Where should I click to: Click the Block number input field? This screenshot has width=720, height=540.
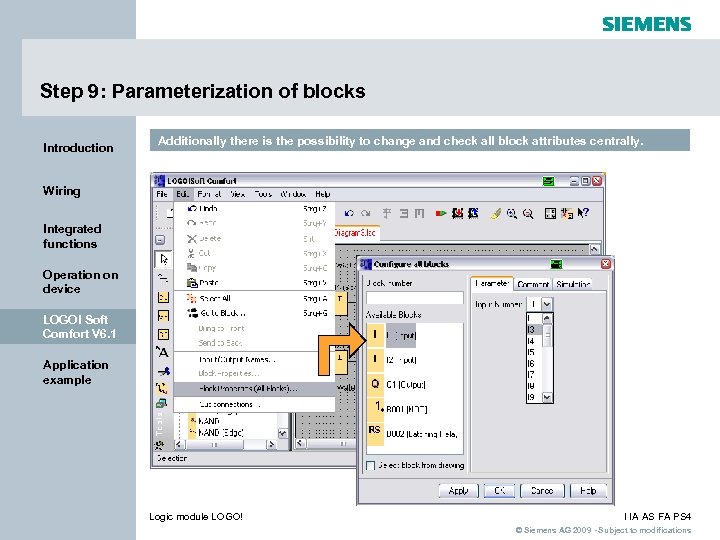coord(415,298)
